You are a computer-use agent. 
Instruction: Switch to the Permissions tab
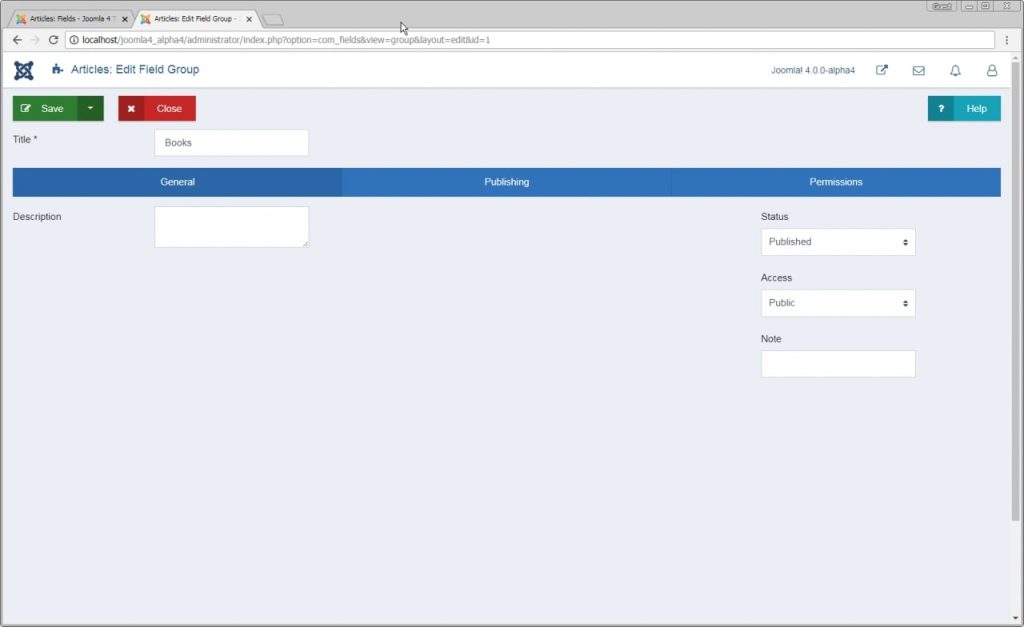click(x=836, y=182)
